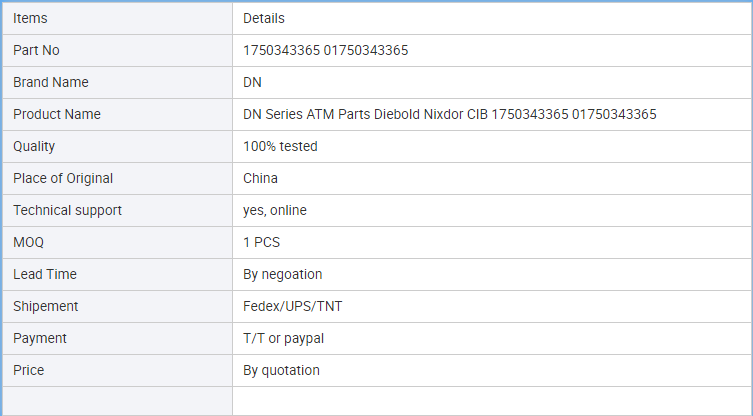Viewport: 753px width, 416px height.
Task: Select the 'Quality' label cell
Action: (34, 146)
